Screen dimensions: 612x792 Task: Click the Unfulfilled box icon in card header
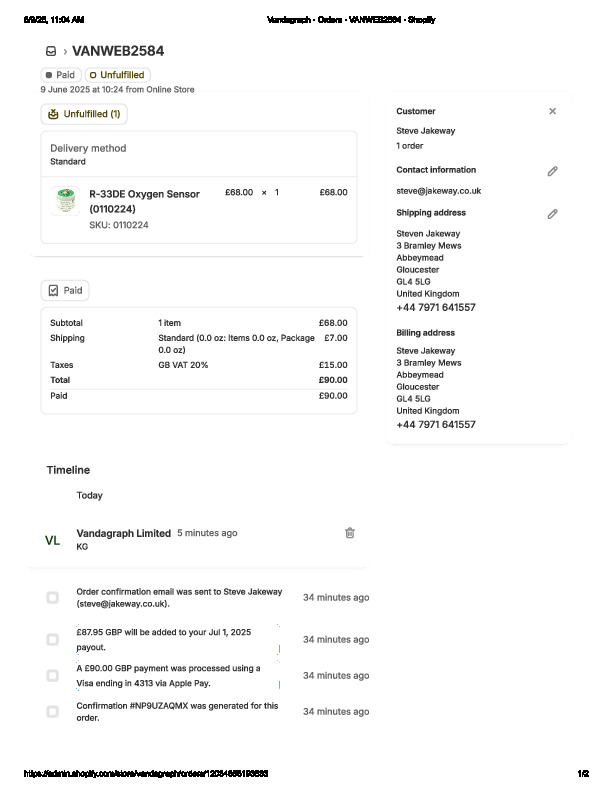point(53,115)
